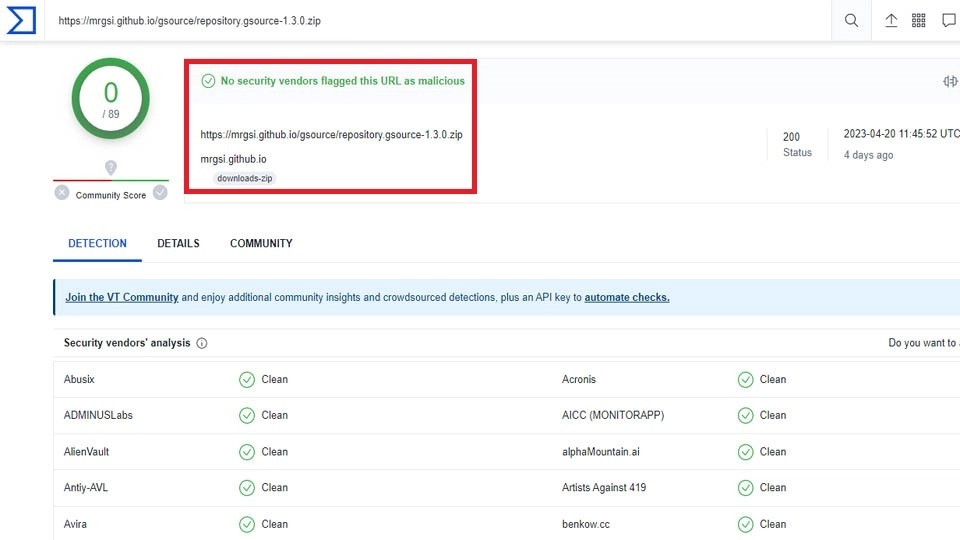Click the similar-search icon at top right of summary
This screenshot has height=540, width=960.
(x=950, y=81)
